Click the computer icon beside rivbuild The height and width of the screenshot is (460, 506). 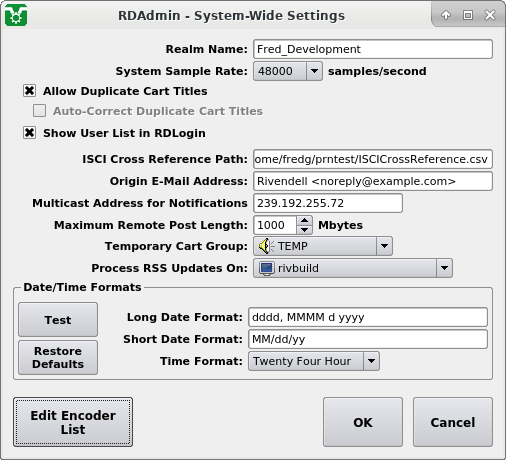267,268
